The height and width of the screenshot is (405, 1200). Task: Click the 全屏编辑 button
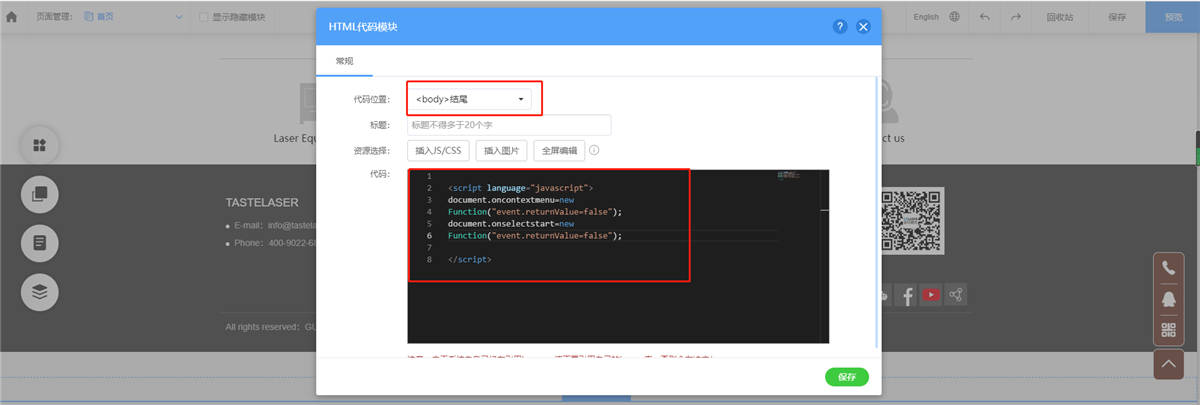point(559,150)
